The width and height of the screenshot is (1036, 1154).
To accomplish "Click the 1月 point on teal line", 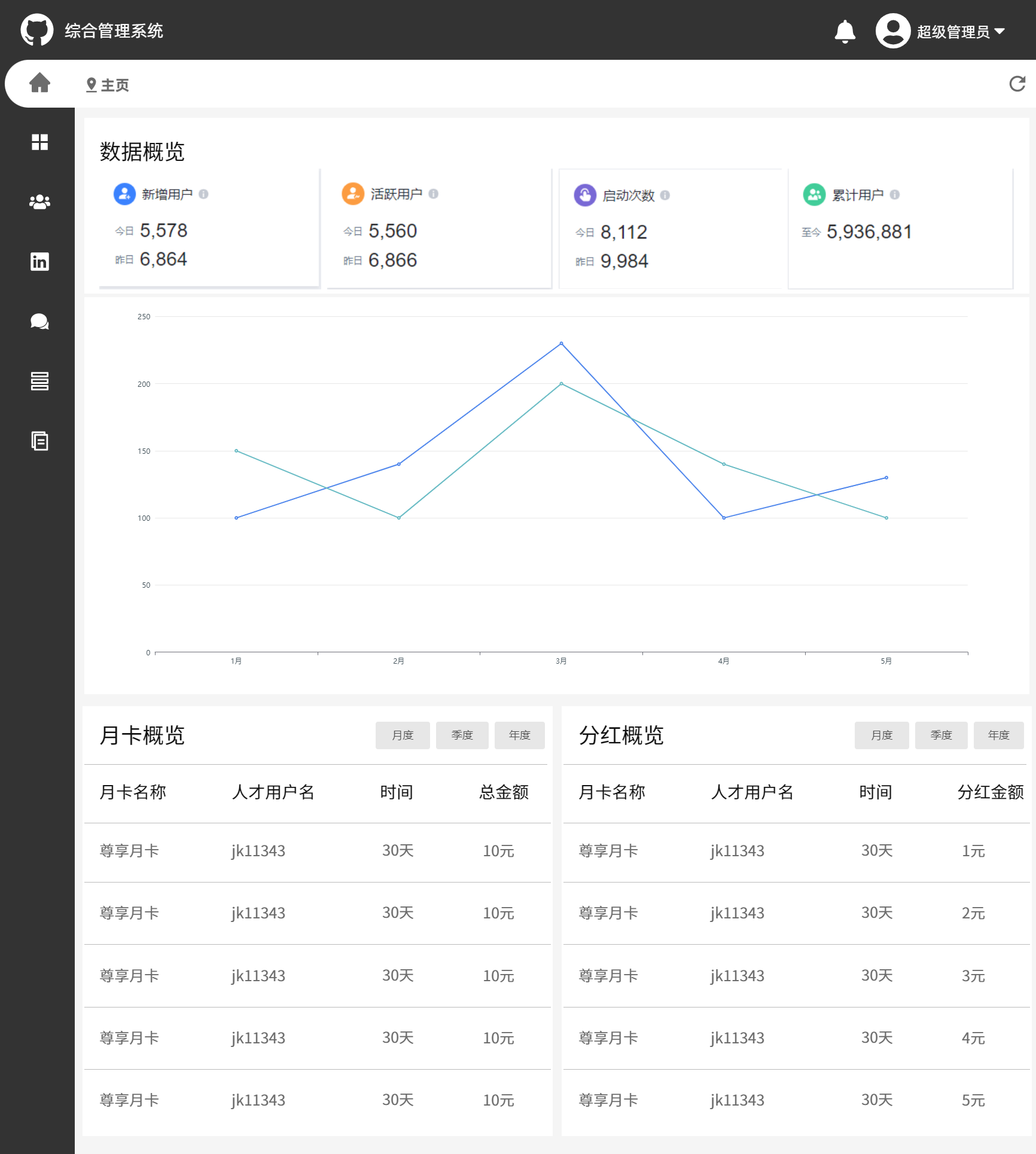I will click(x=236, y=450).
